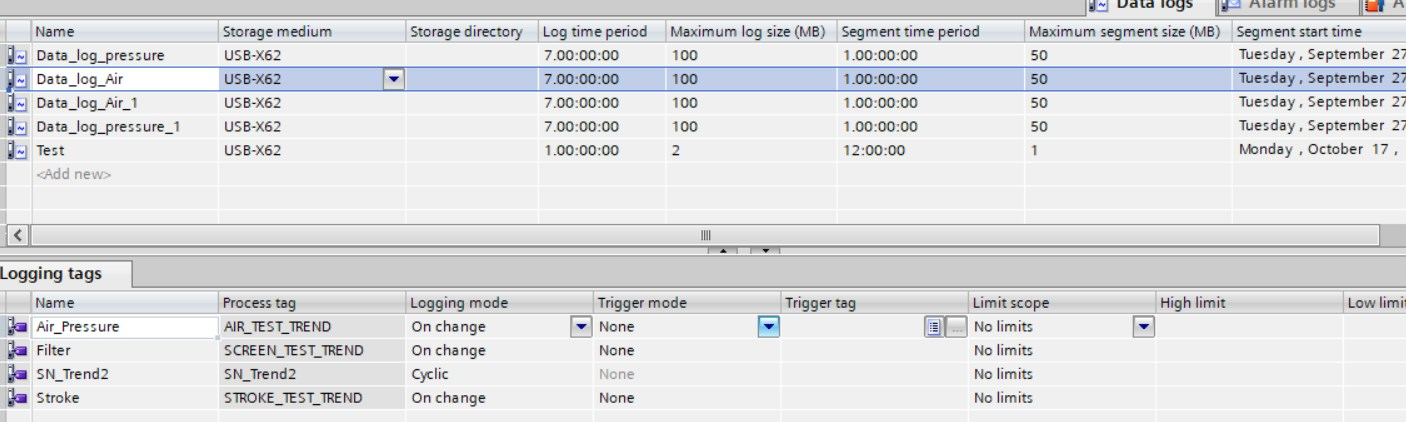
Task: Open Trigger mode dropdown for Air_Pressure
Action: 769,327
